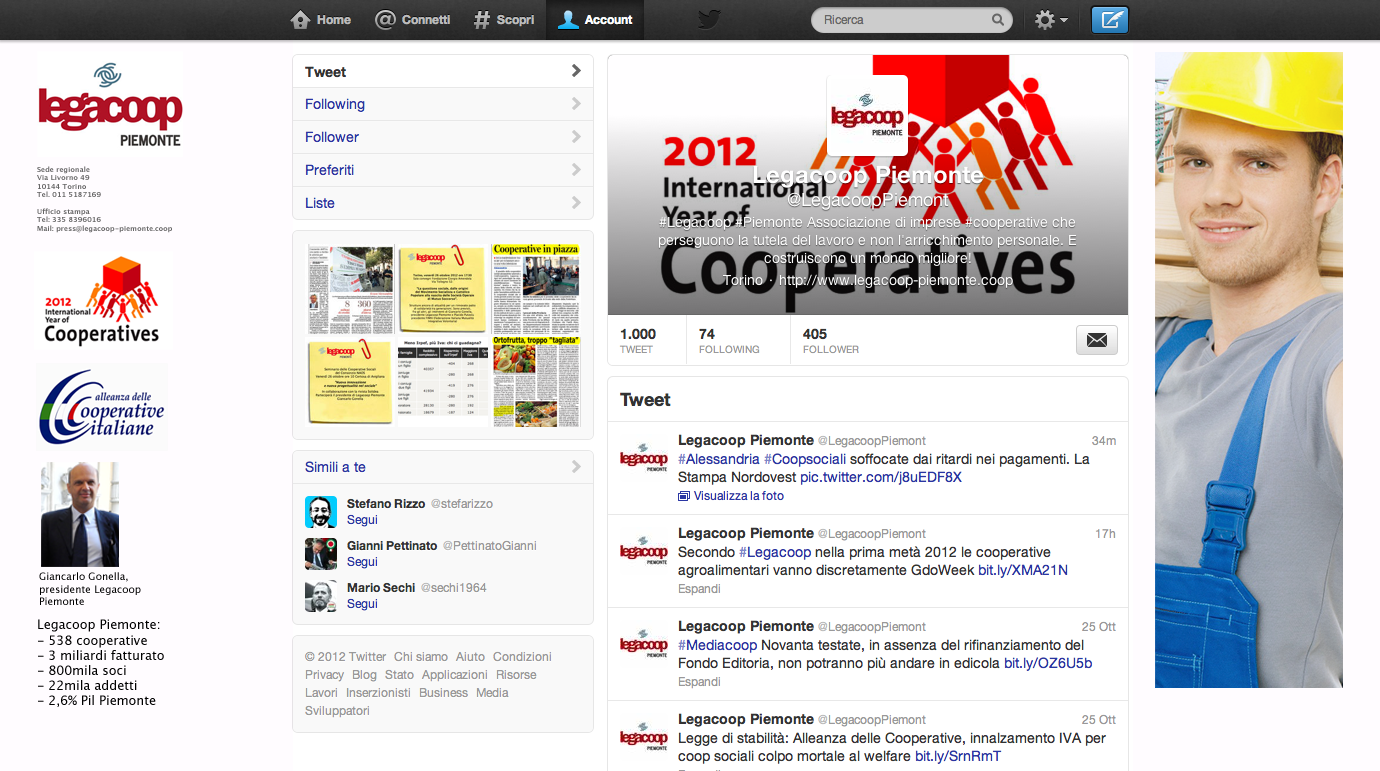Viewport: 1380px width, 771px height.
Task: Click Stefano Rizzo's avatar
Action: tap(321, 512)
